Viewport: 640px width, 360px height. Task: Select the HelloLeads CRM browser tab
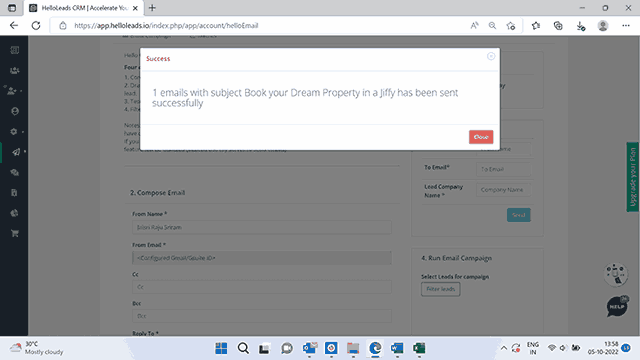(x=83, y=8)
